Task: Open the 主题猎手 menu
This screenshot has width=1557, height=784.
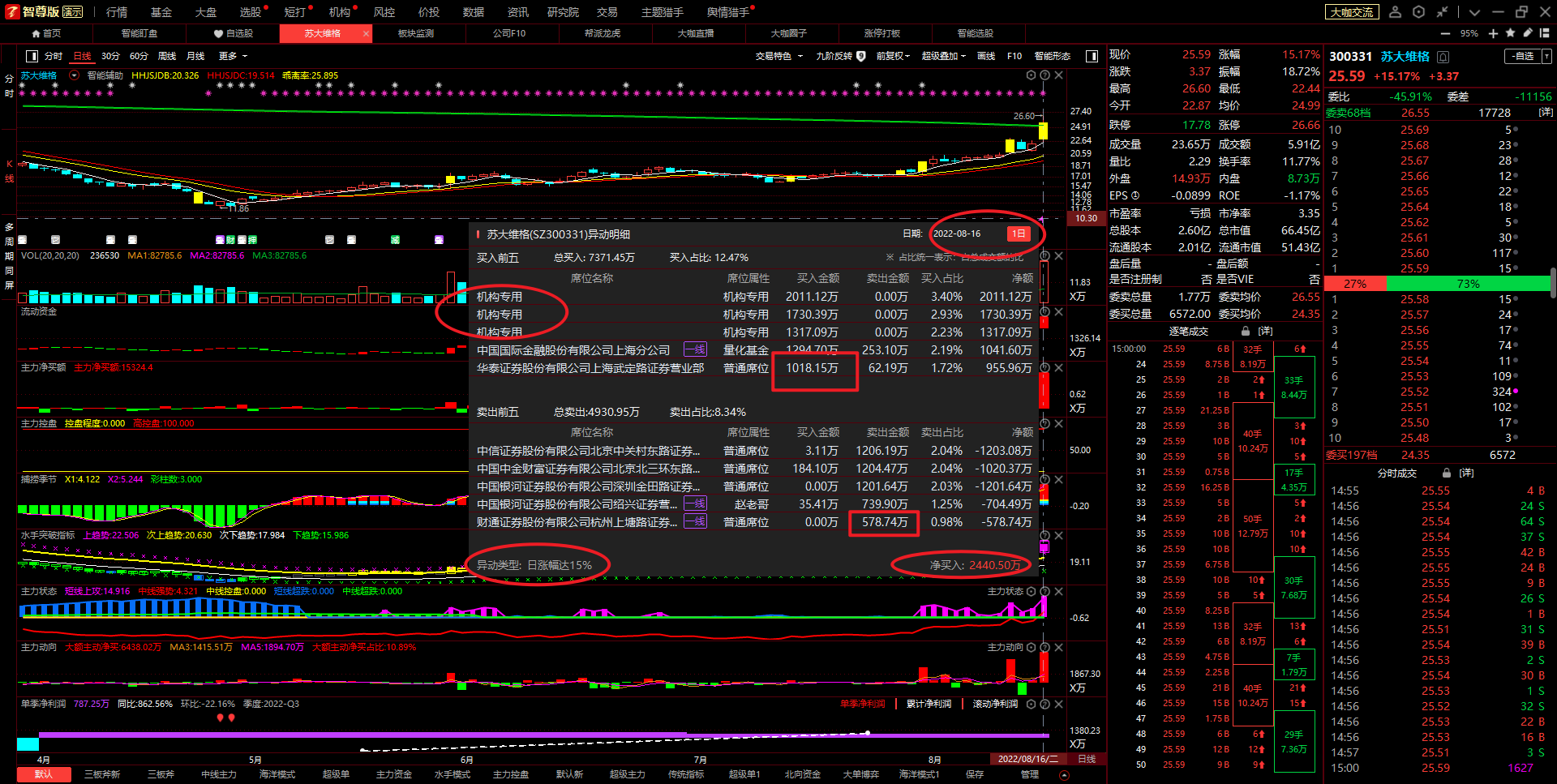Action: coord(662,12)
